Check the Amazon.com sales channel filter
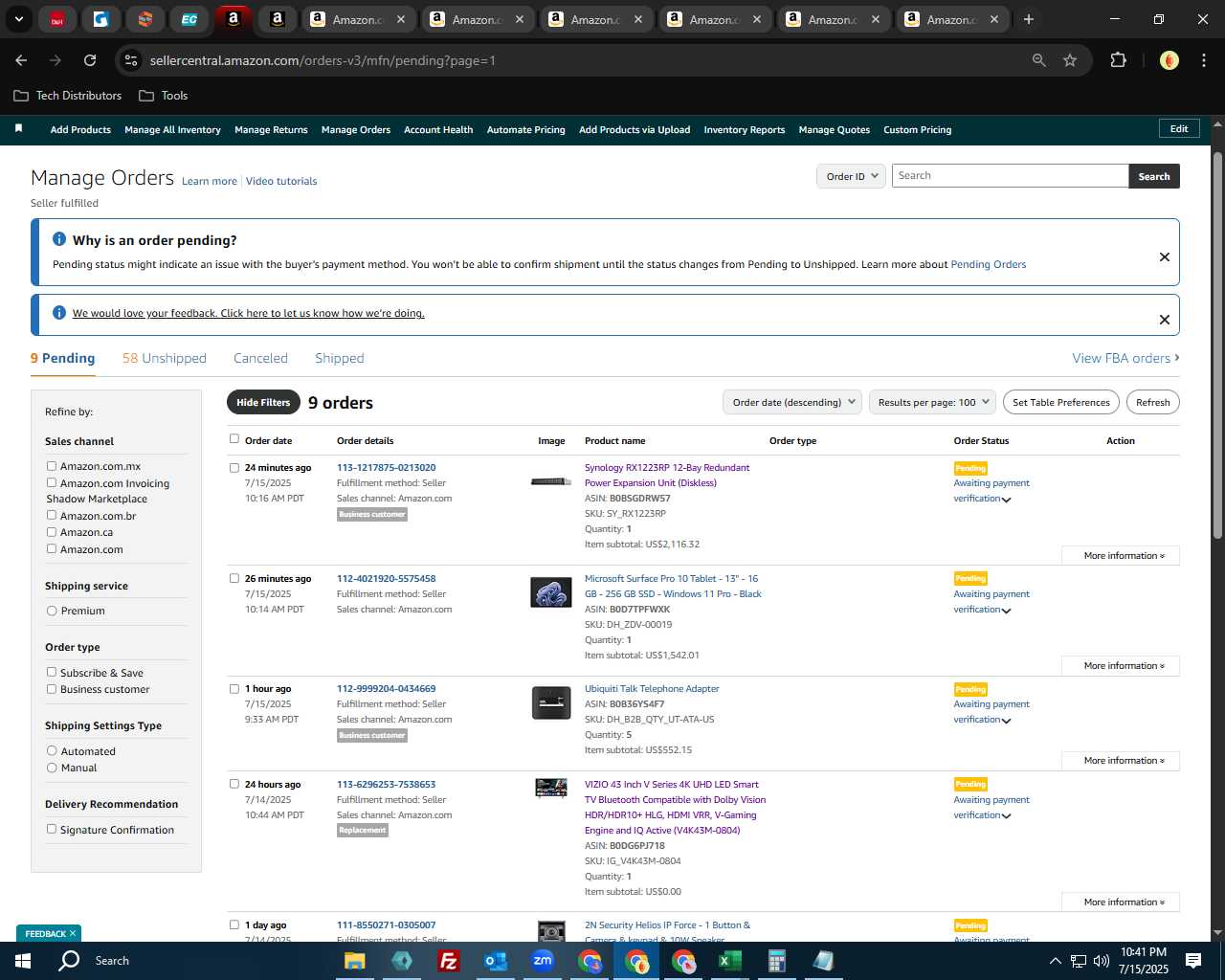Image resolution: width=1225 pixels, height=980 pixels. click(52, 548)
